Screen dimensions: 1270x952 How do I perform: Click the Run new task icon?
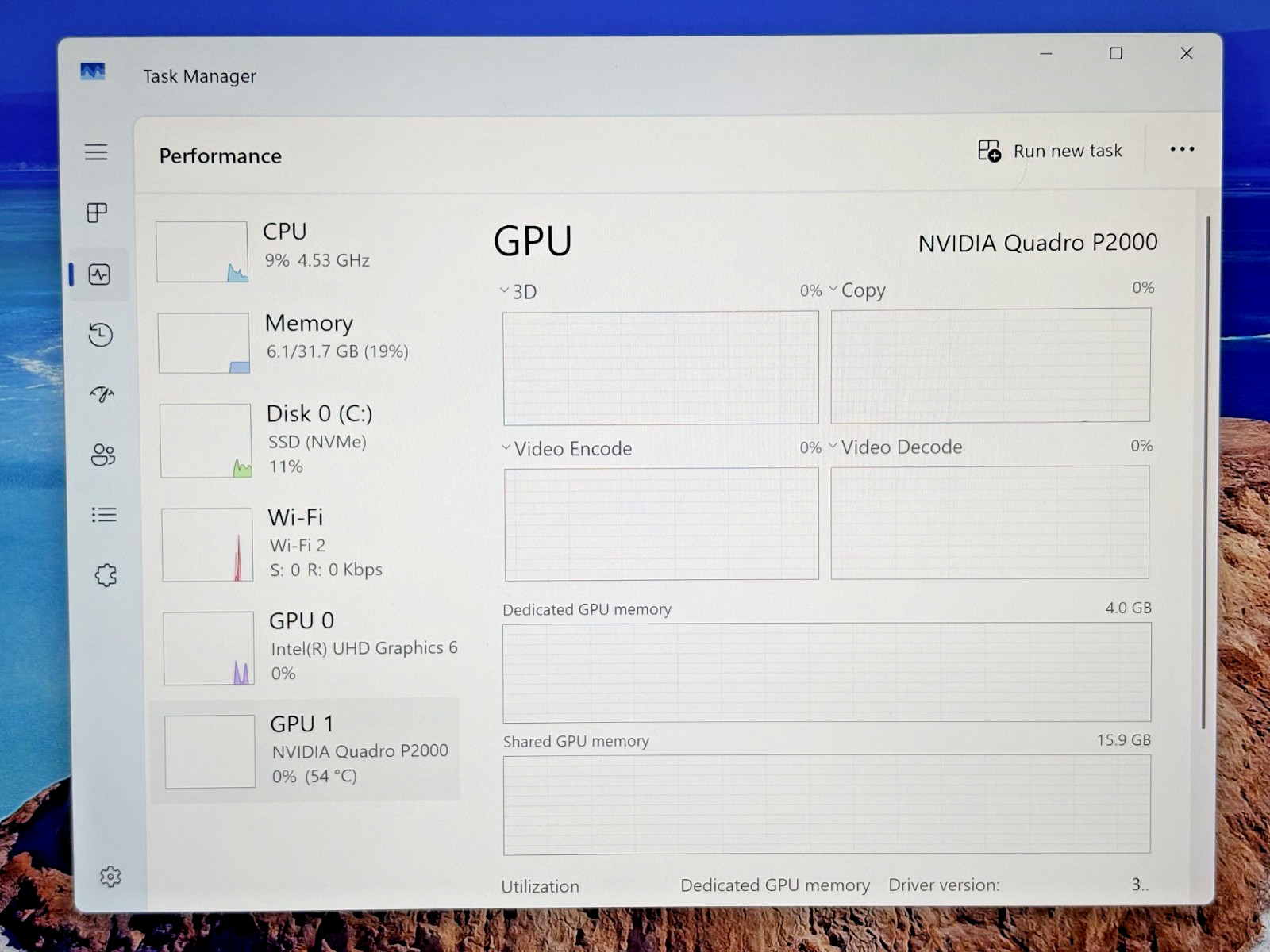[989, 150]
